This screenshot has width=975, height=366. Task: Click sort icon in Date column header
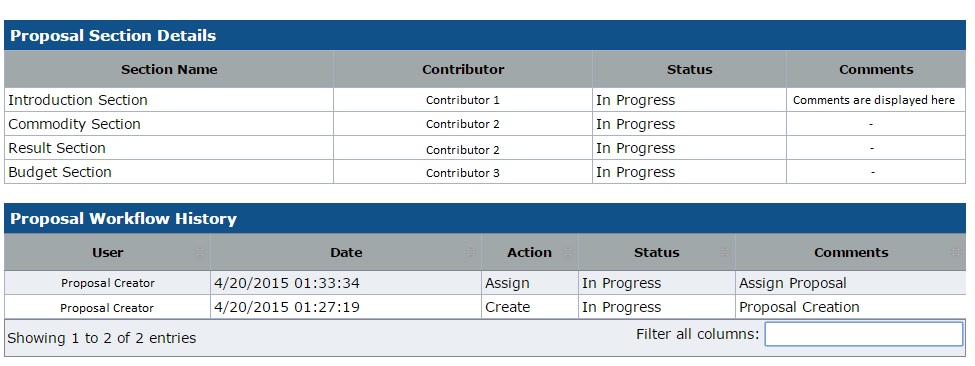click(471, 252)
